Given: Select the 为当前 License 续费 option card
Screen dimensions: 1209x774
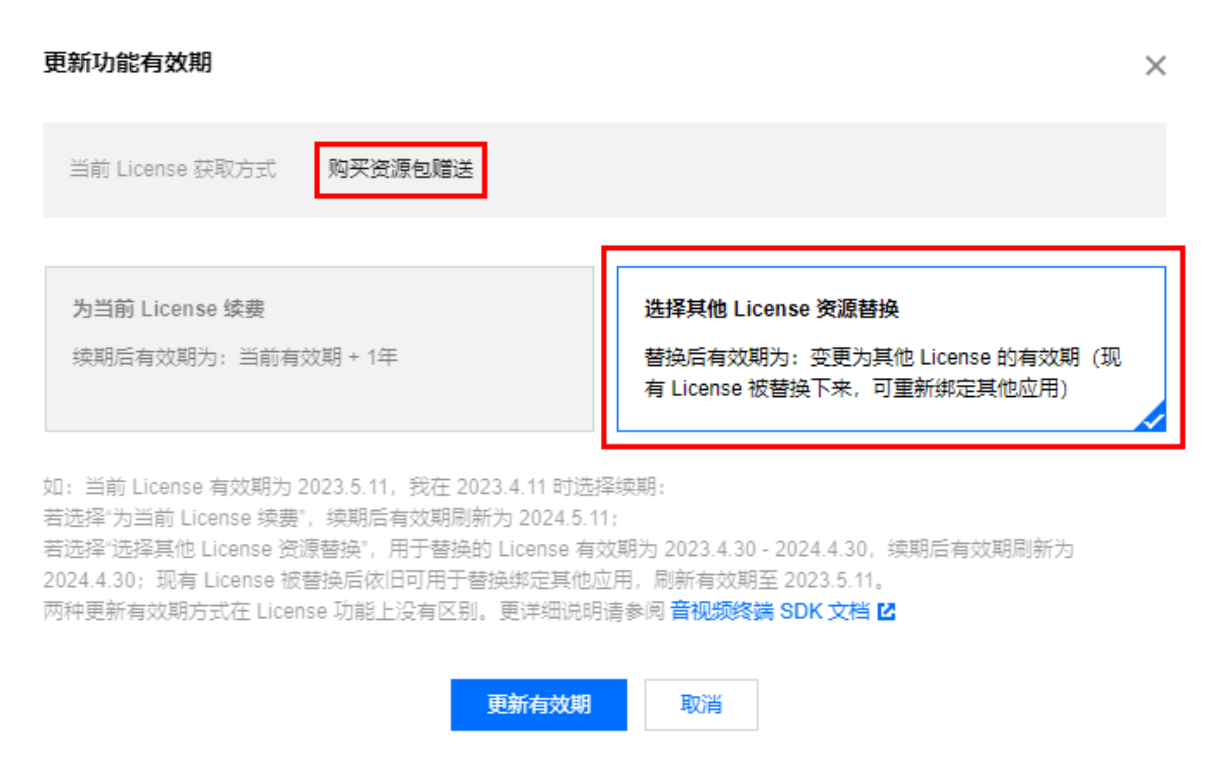Looking at the screenshot, I should 319,349.
